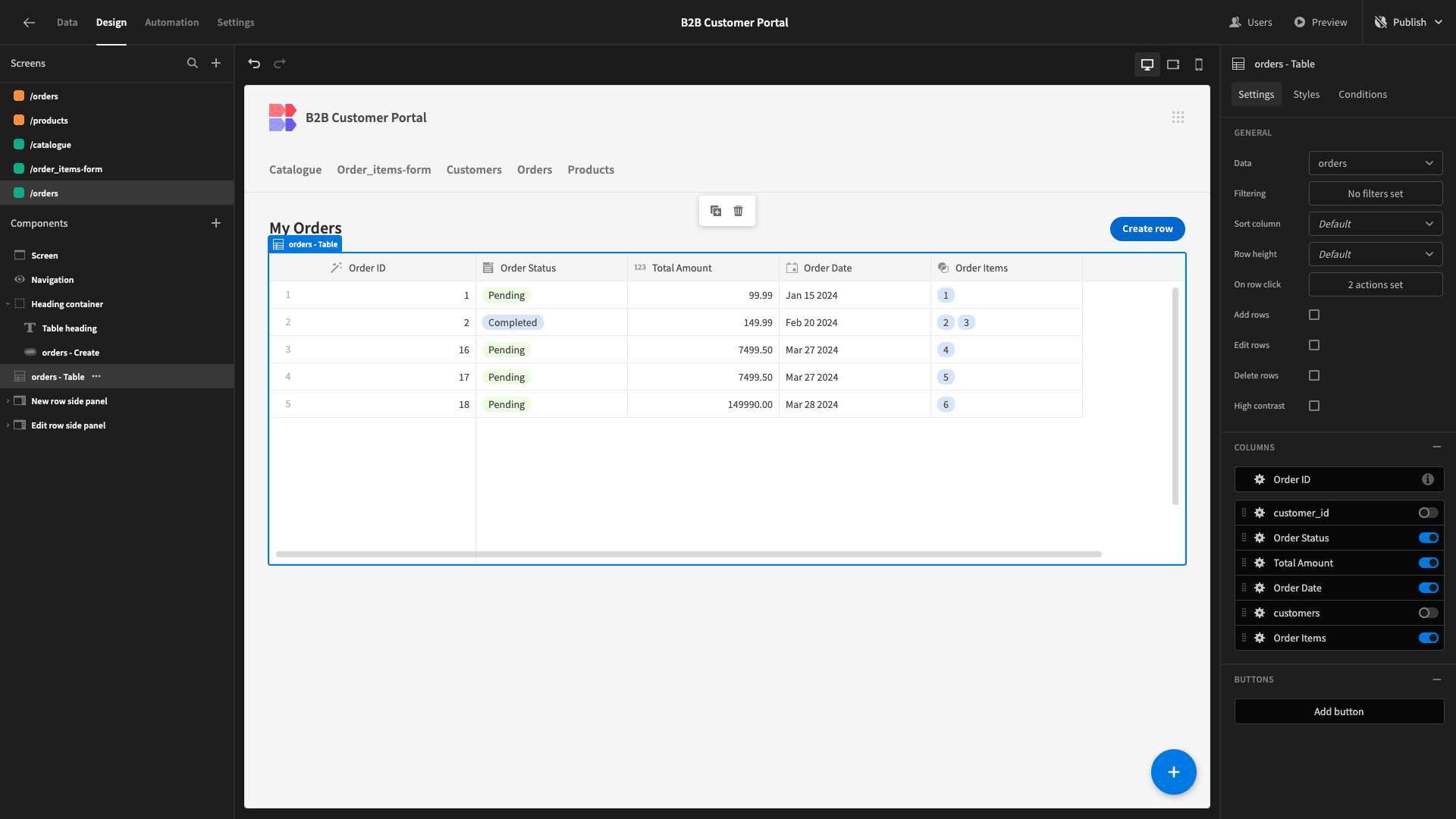This screenshot has width=1456, height=819.
Task: Enable the Add rows checkbox
Action: coord(1314,314)
